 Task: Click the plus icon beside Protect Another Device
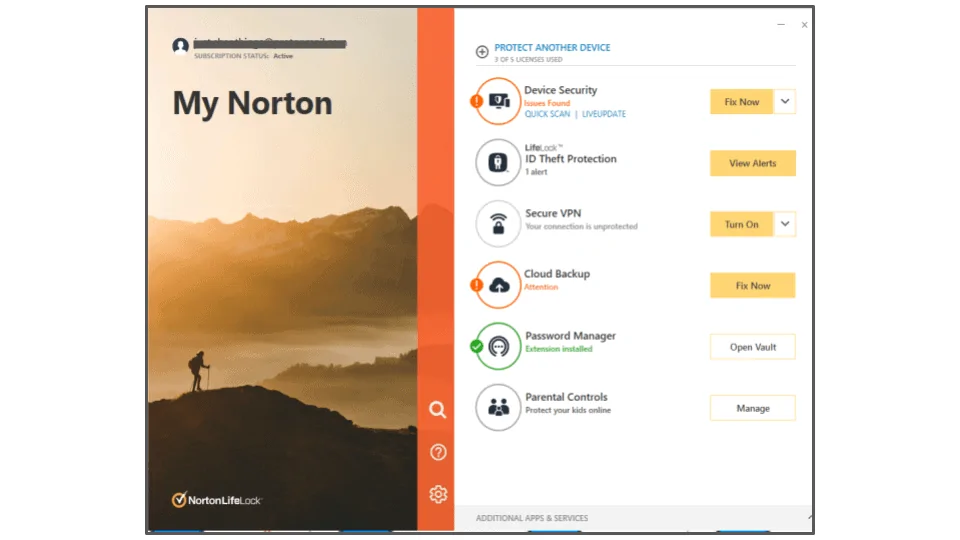click(x=482, y=51)
